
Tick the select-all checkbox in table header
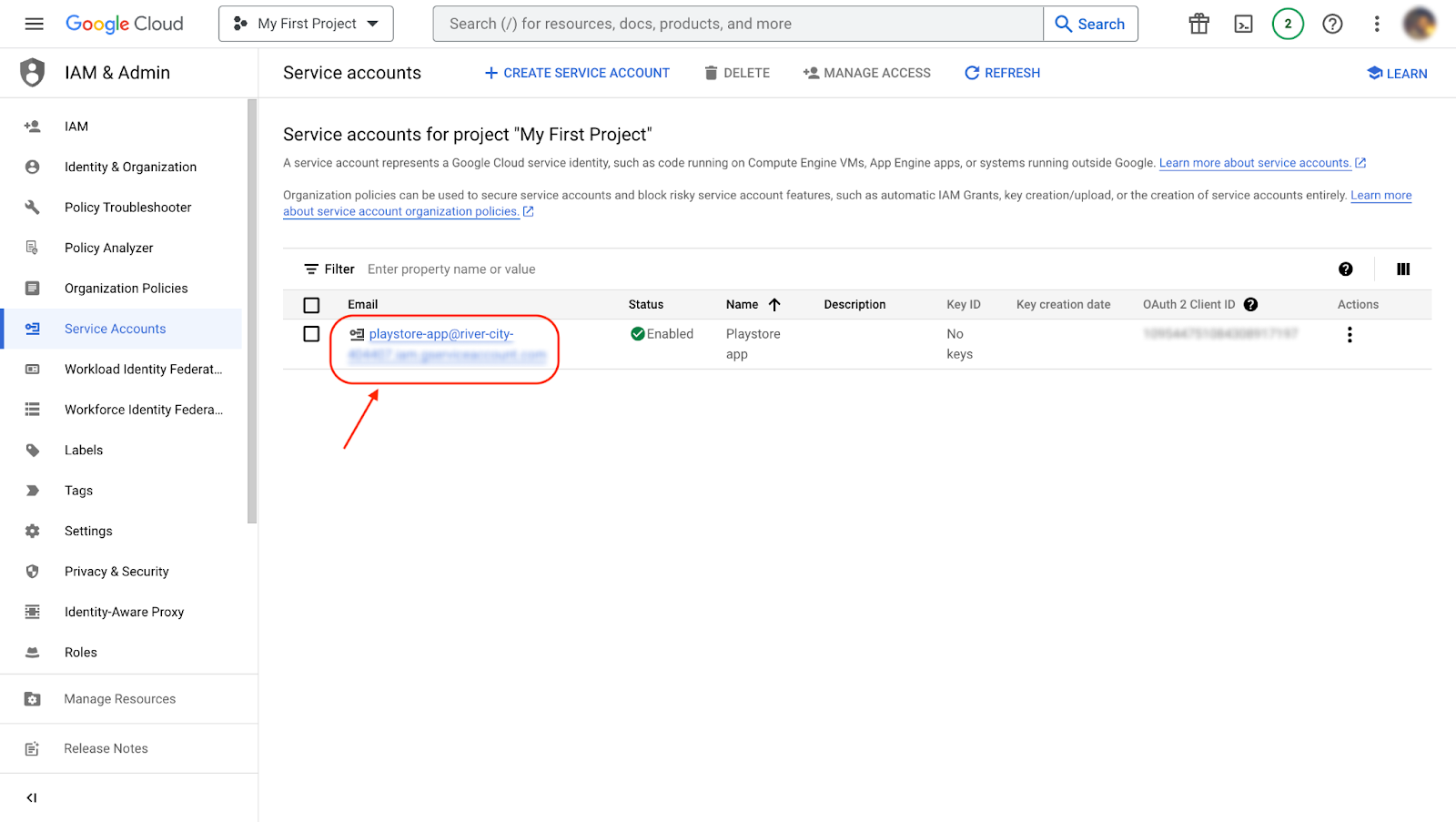pos(311,305)
